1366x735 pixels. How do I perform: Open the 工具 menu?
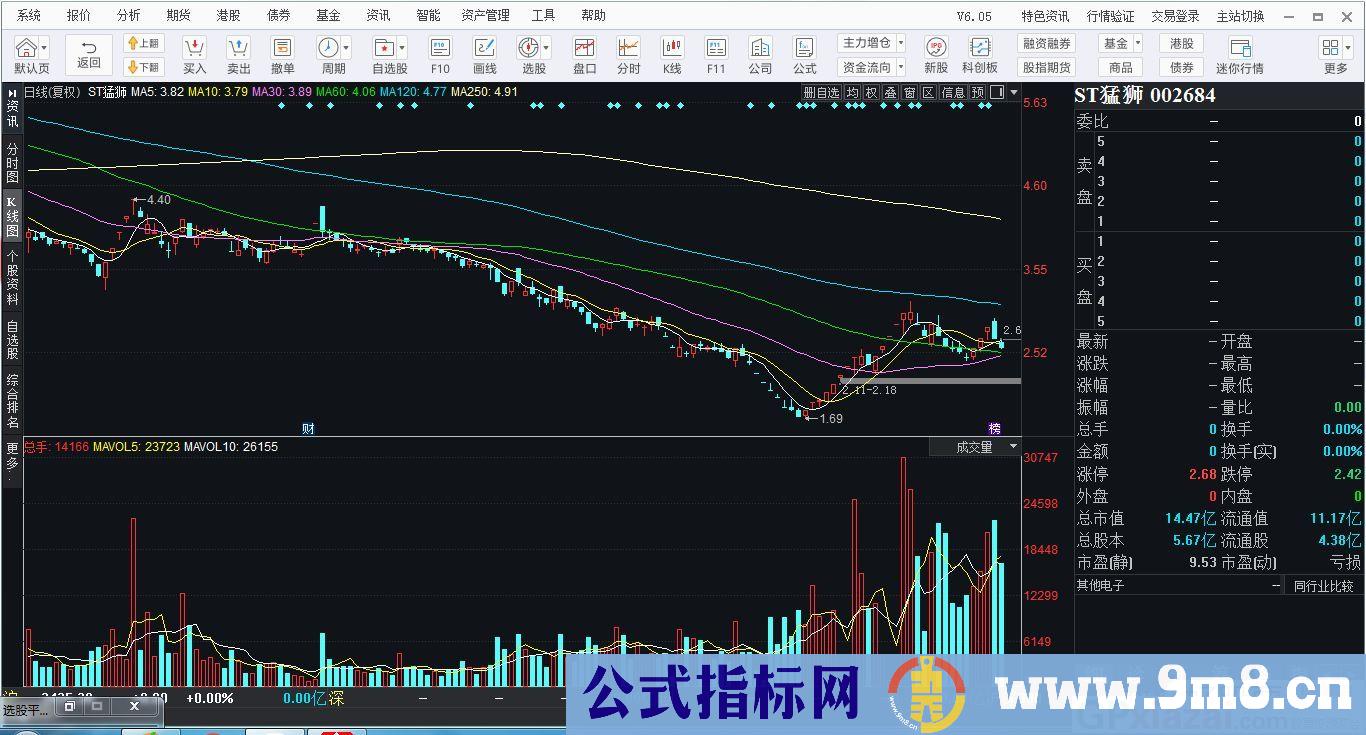(x=543, y=15)
